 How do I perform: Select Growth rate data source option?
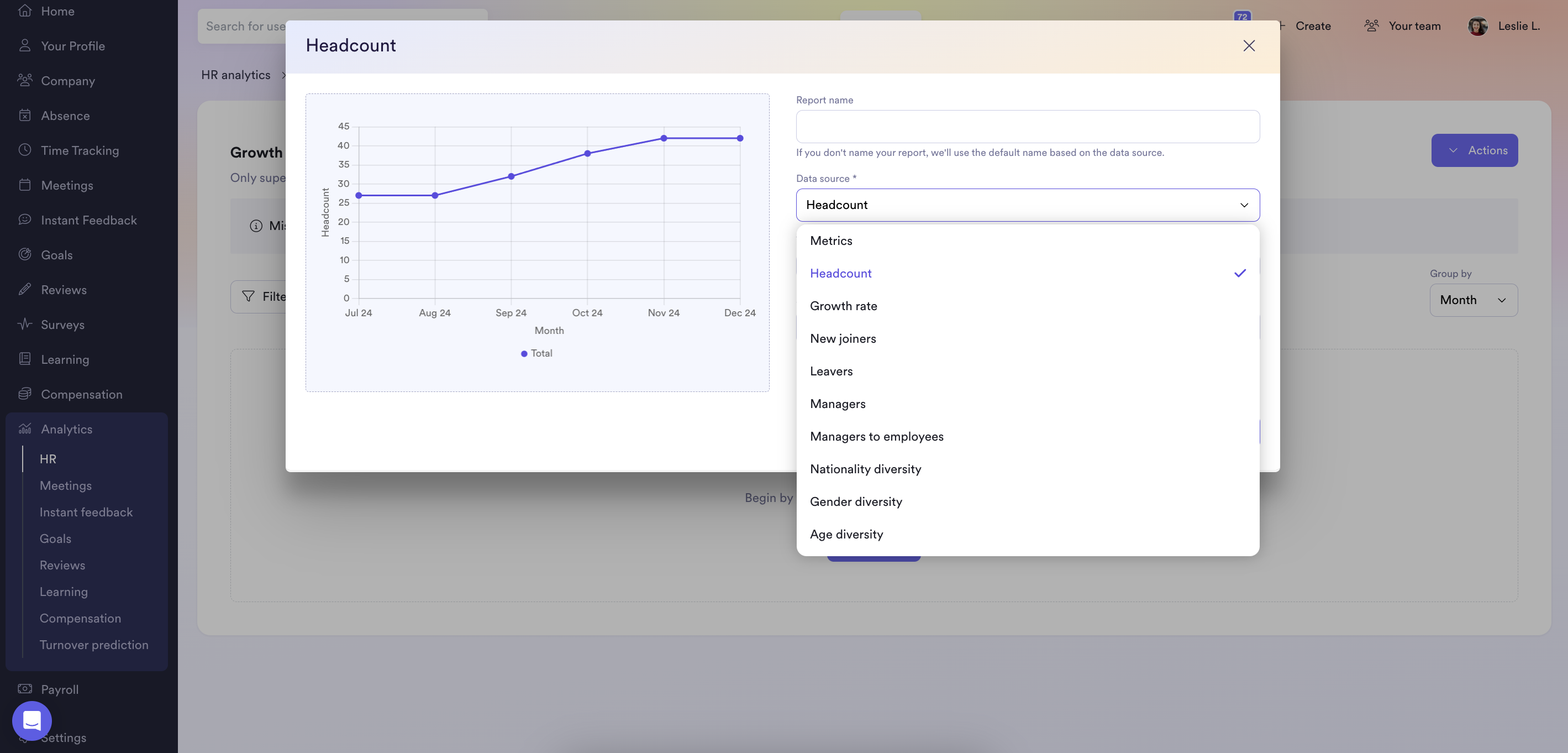[843, 306]
